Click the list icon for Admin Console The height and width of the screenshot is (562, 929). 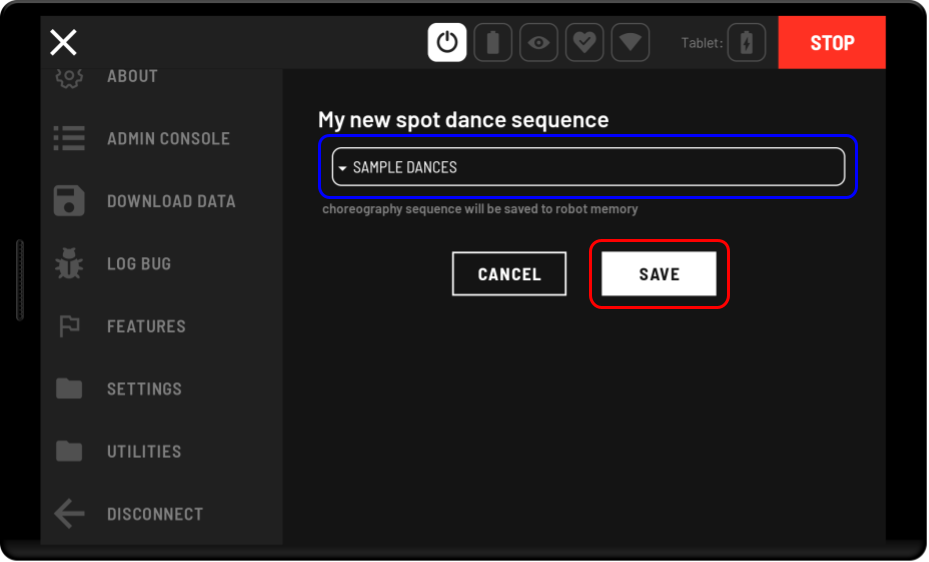[x=69, y=138]
